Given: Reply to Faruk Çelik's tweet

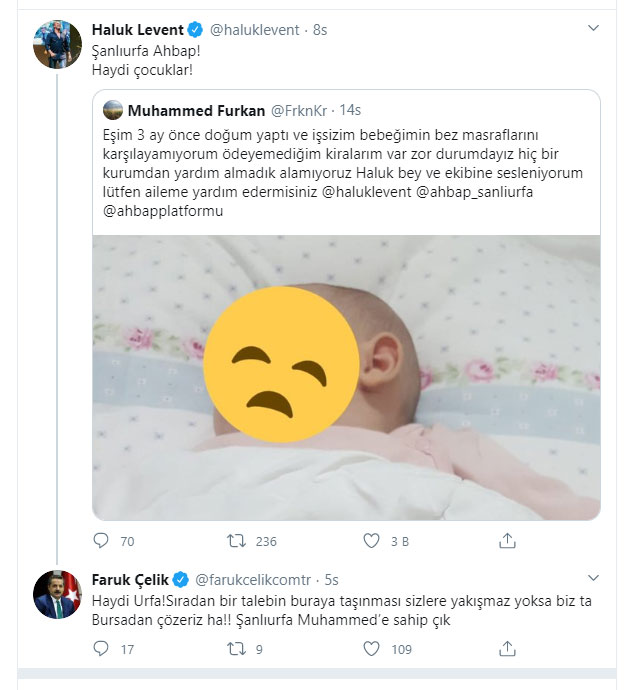Looking at the screenshot, I should [x=100, y=648].
